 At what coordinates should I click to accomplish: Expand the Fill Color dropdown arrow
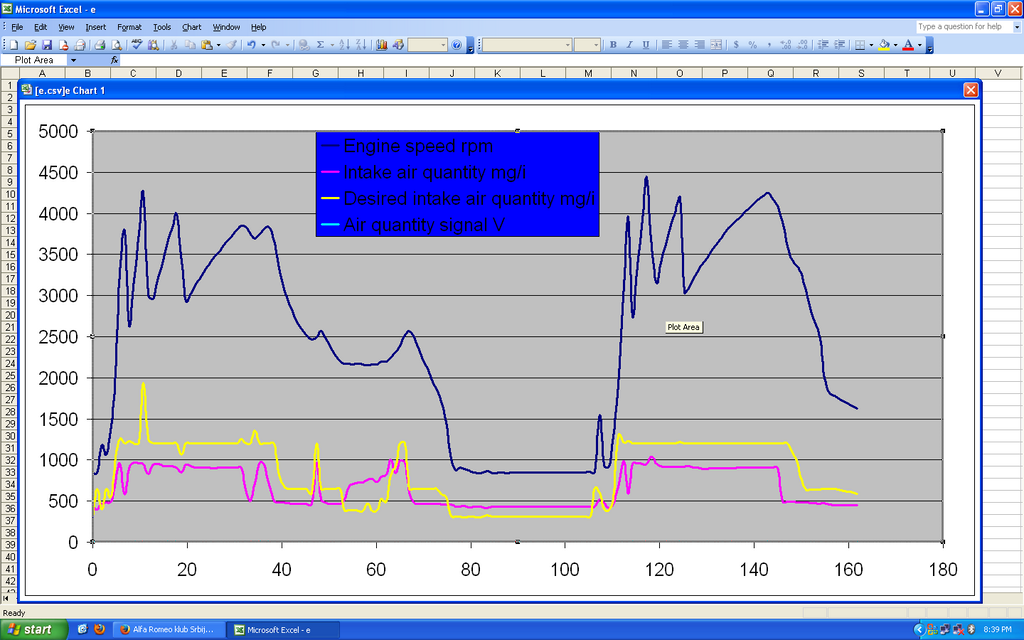(x=895, y=44)
